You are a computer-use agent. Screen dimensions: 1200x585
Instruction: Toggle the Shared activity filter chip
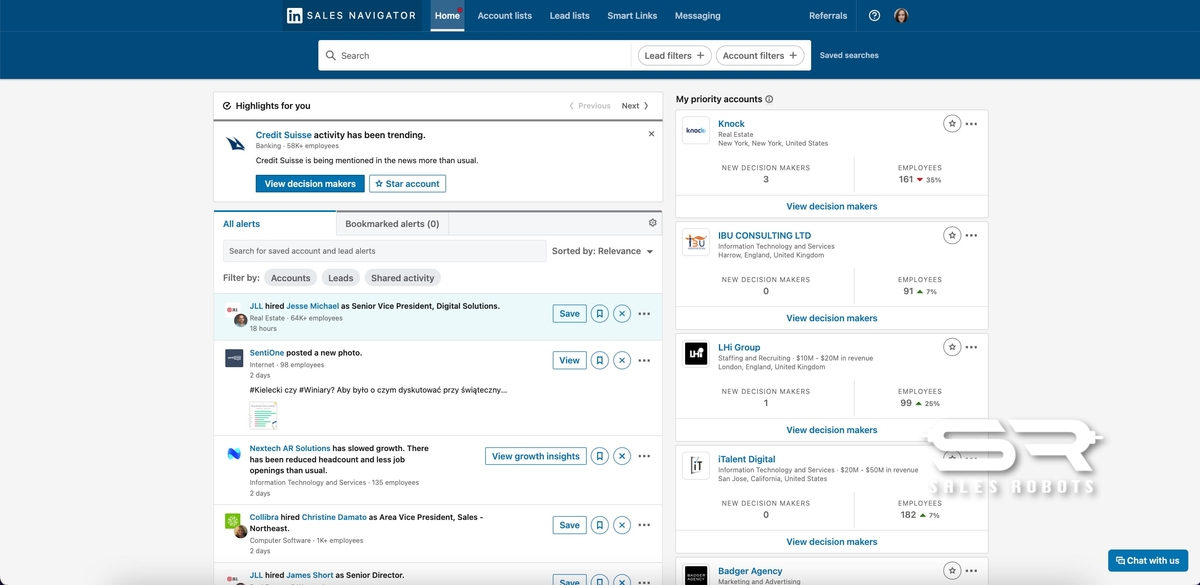pos(402,278)
